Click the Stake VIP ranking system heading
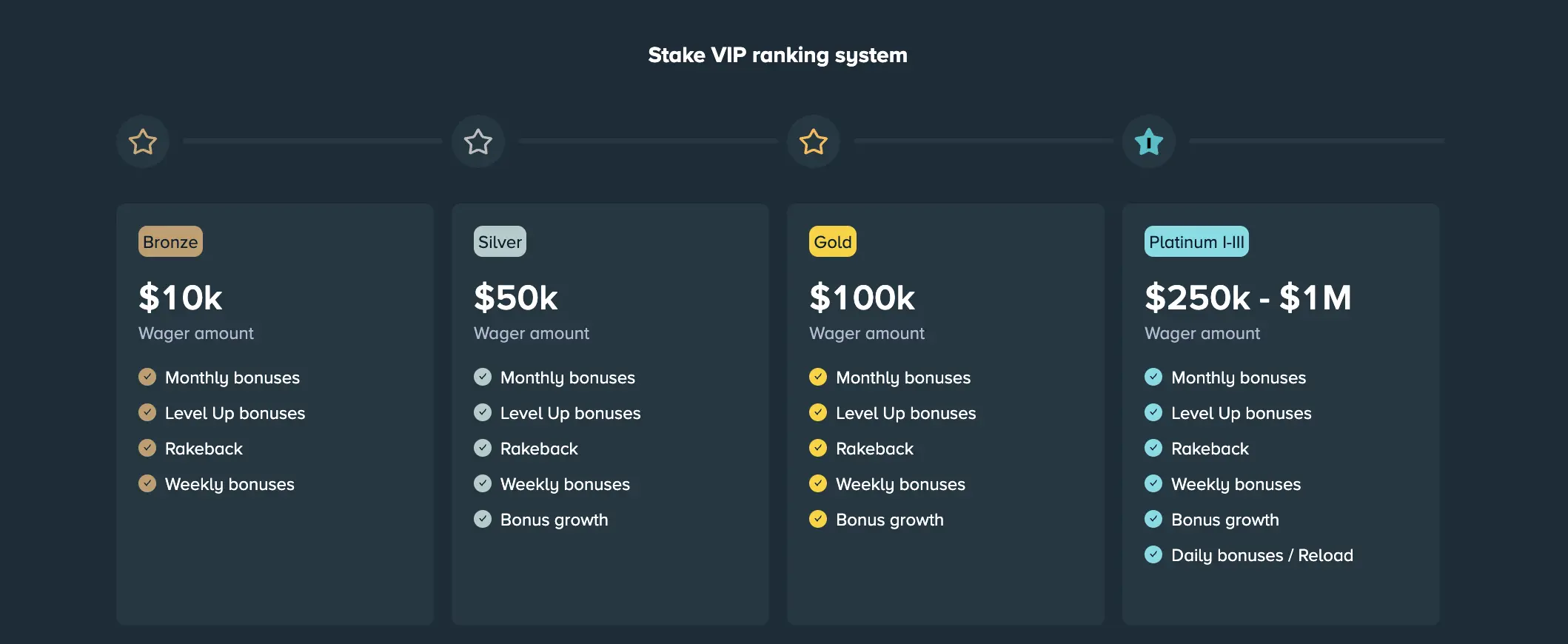 pyautogui.click(x=777, y=56)
